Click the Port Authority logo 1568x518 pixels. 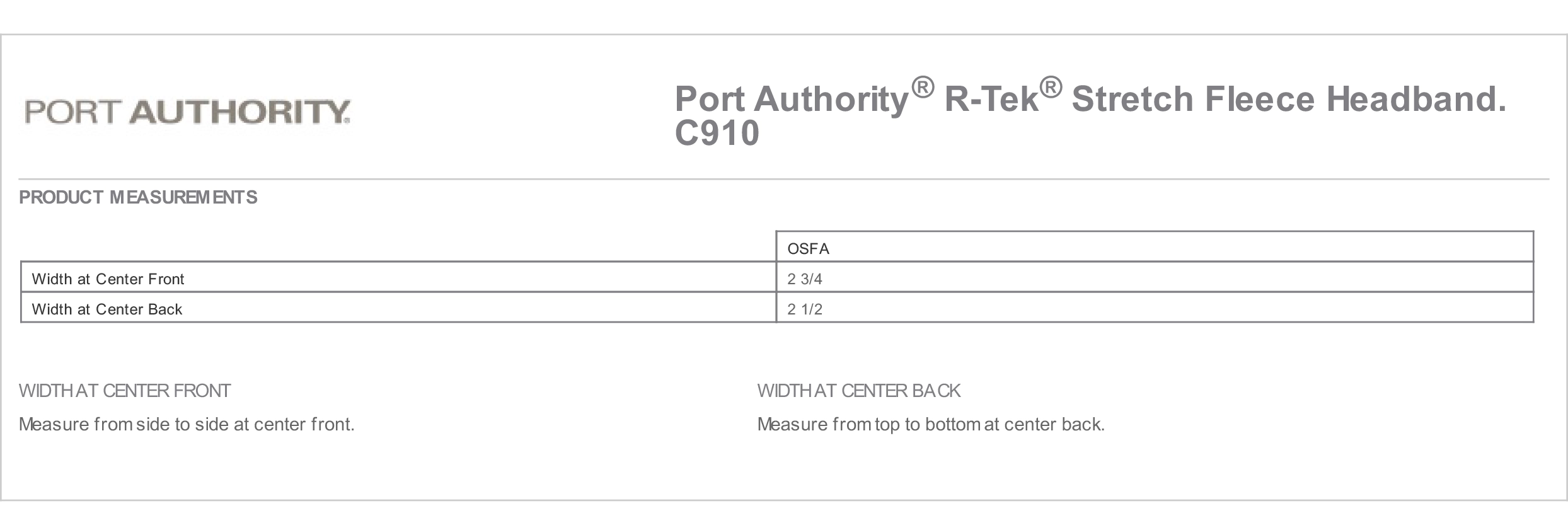coord(187,112)
